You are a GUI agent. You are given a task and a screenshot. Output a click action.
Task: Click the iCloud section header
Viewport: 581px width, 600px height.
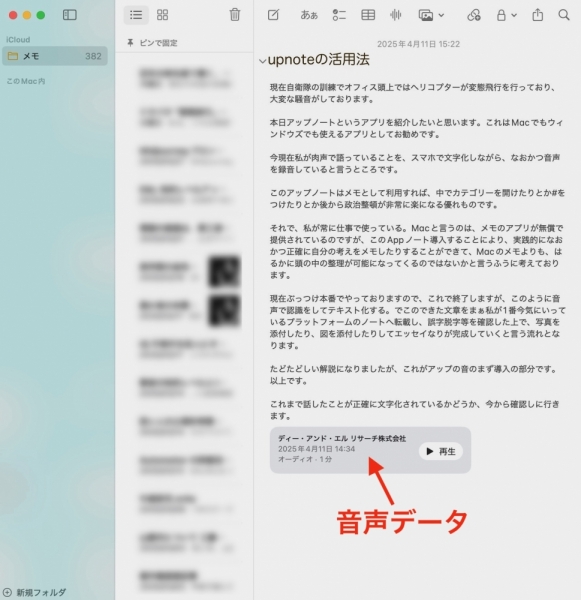click(x=18, y=40)
